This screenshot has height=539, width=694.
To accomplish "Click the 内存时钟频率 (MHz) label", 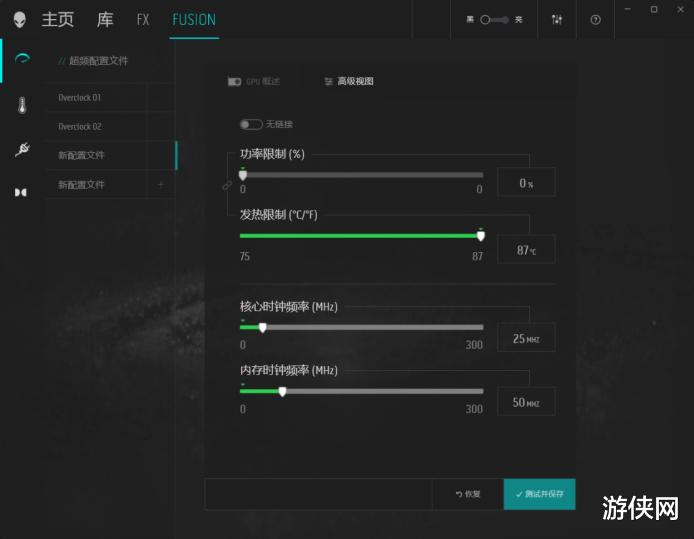I will (x=289, y=370).
